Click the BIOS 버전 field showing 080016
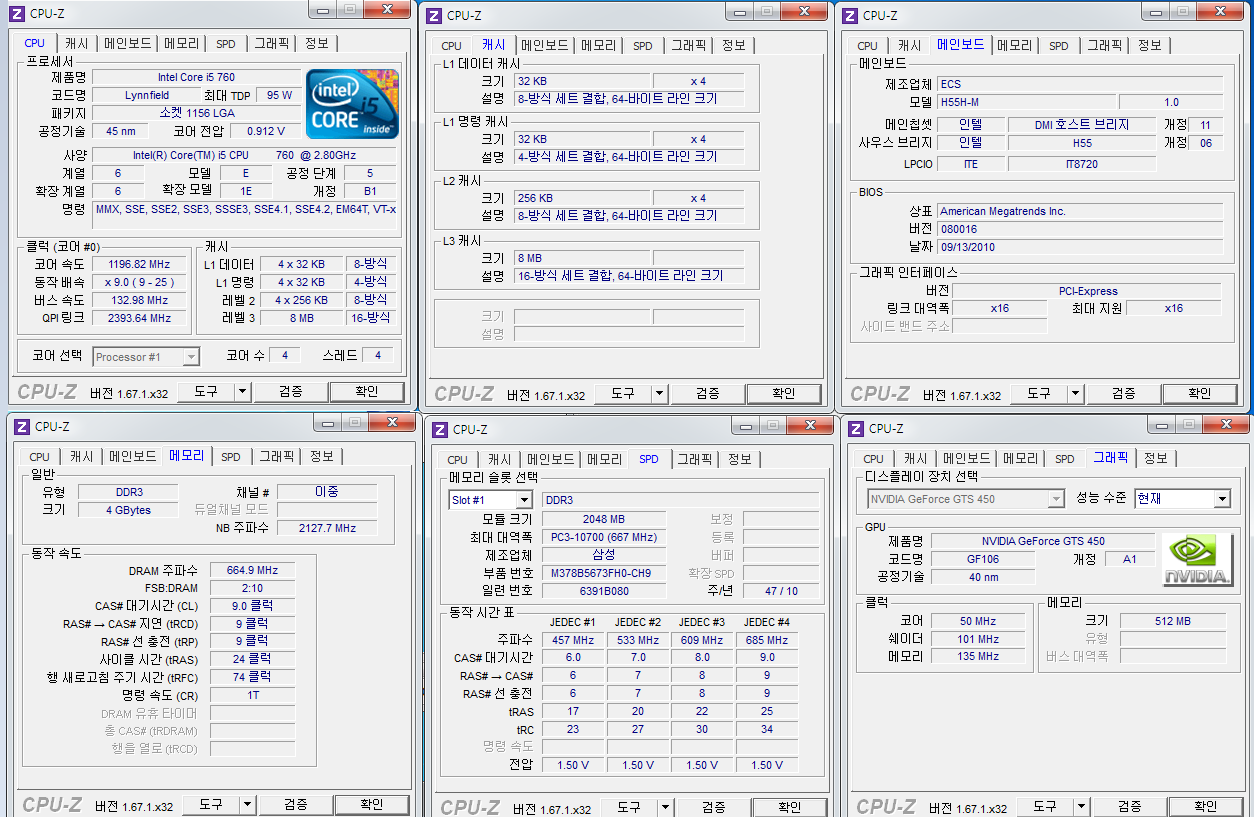 coord(1079,229)
